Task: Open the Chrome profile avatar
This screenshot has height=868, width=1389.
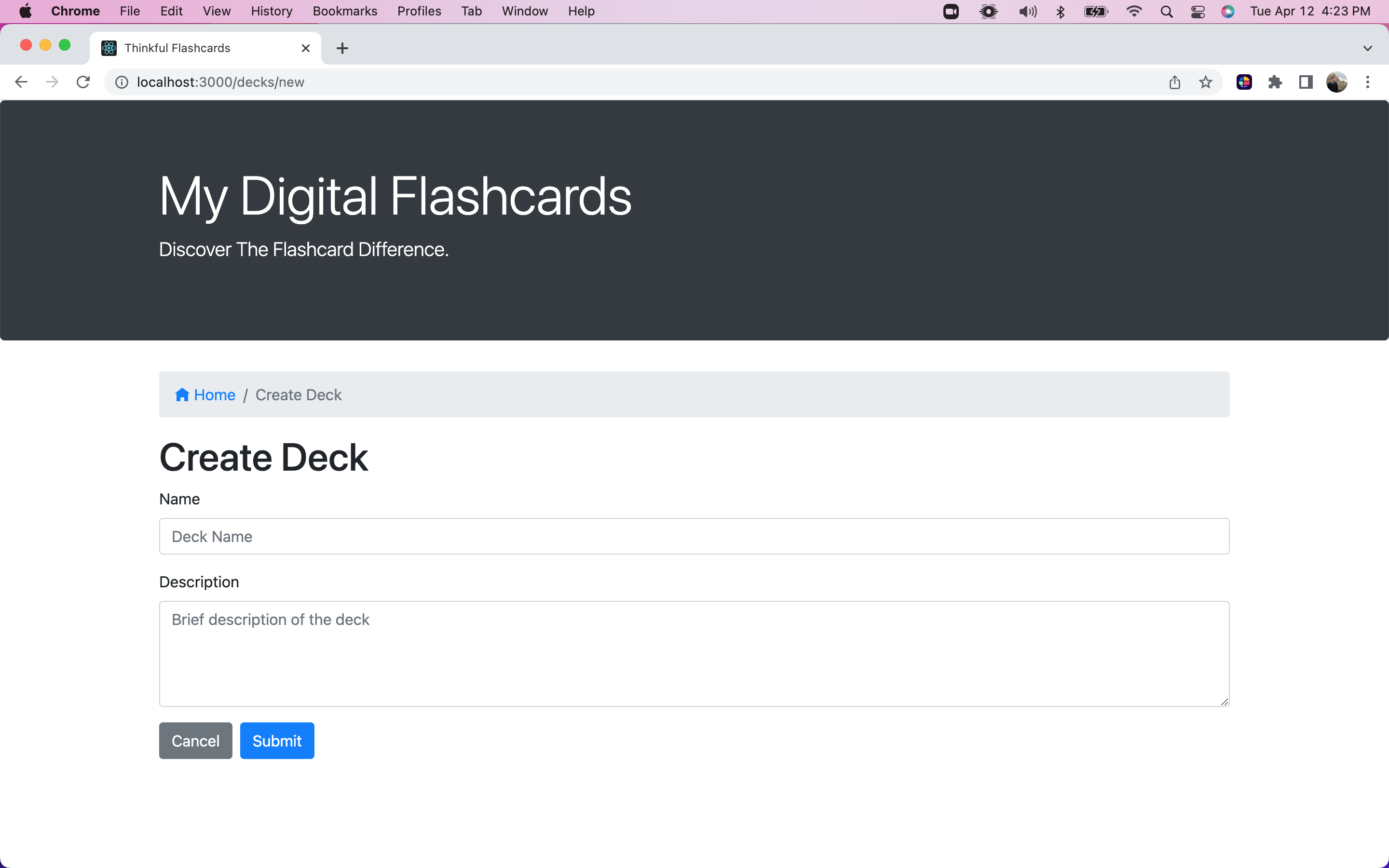Action: [1336, 82]
